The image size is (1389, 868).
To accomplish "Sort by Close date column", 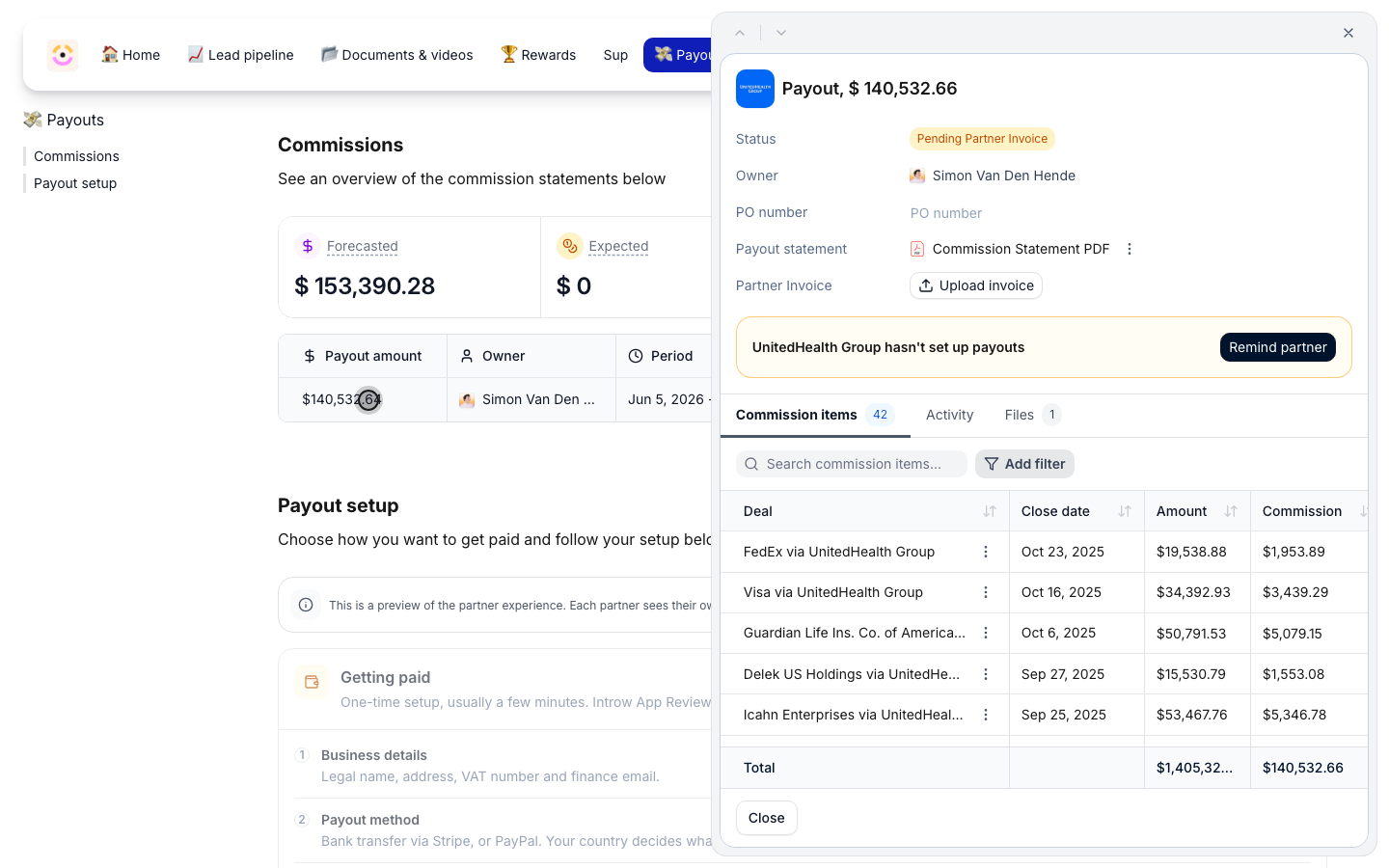I will pyautogui.click(x=1125, y=511).
